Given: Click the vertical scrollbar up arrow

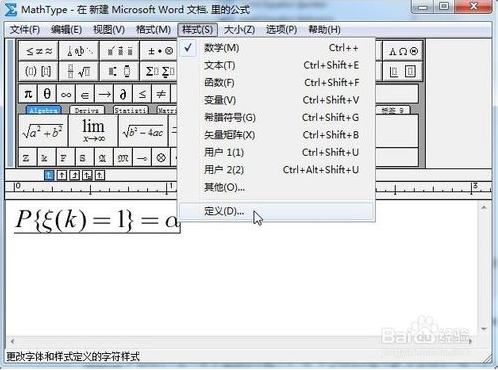Looking at the screenshot, I should (x=484, y=208).
